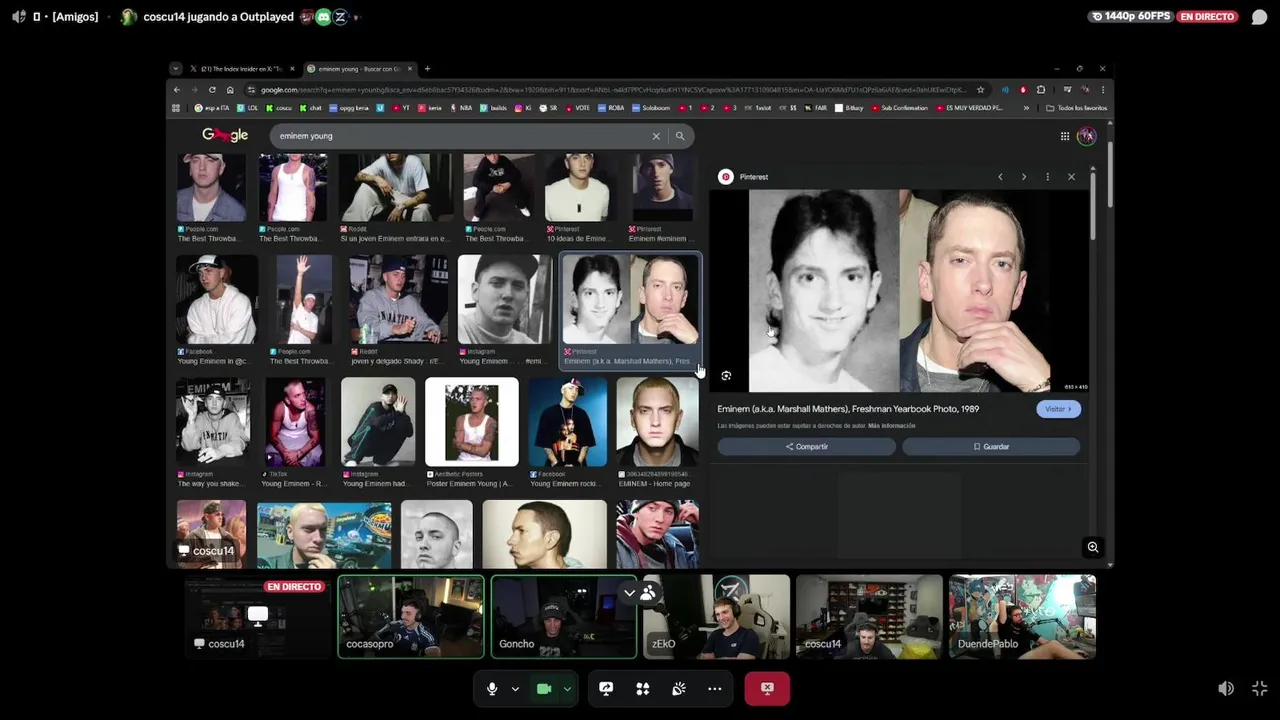1280x720 pixels.
Task: Click the Compartir button
Action: point(806,447)
